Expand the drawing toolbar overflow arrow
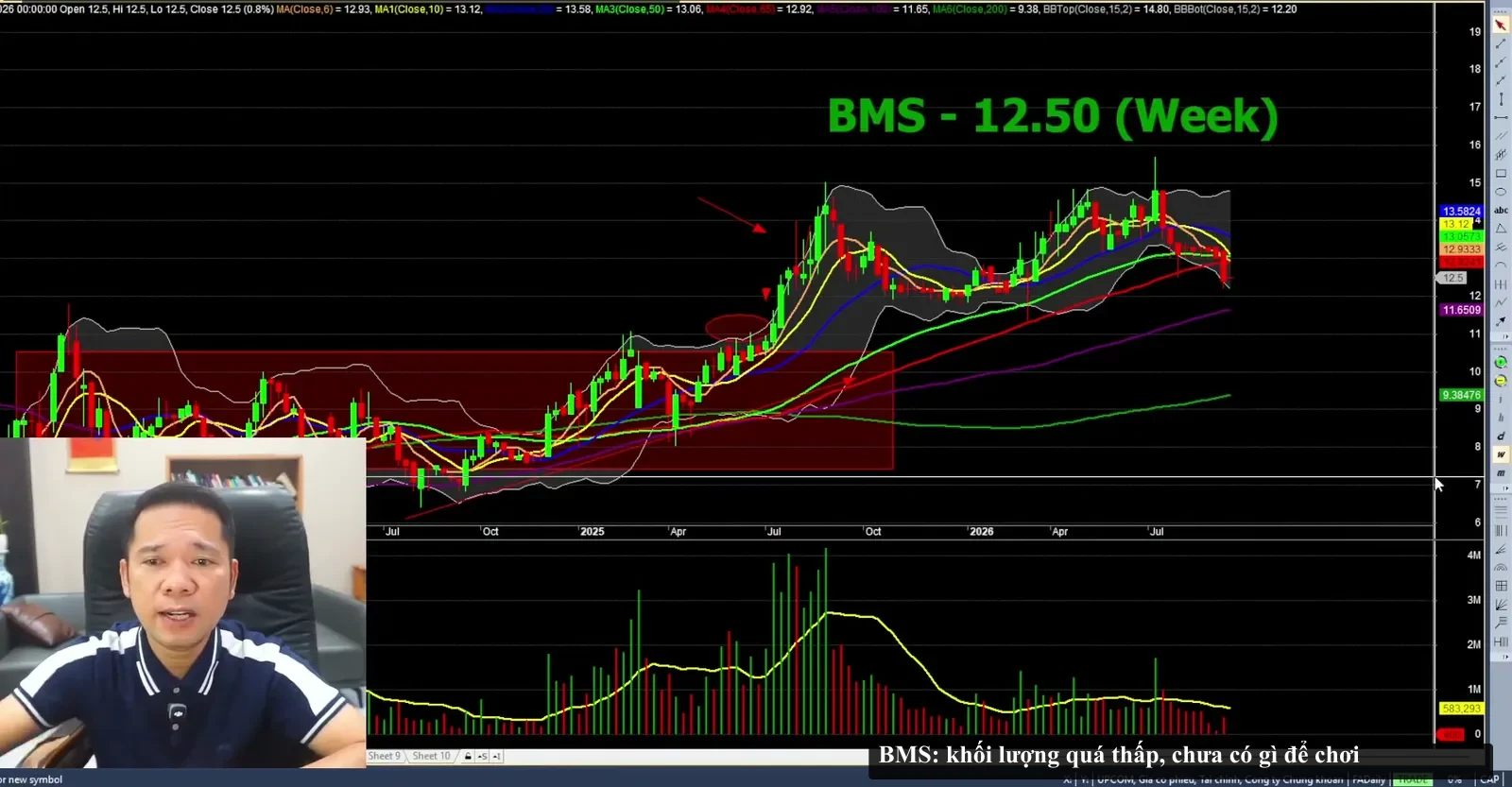Image resolution: width=1512 pixels, height=787 pixels. (1503, 336)
